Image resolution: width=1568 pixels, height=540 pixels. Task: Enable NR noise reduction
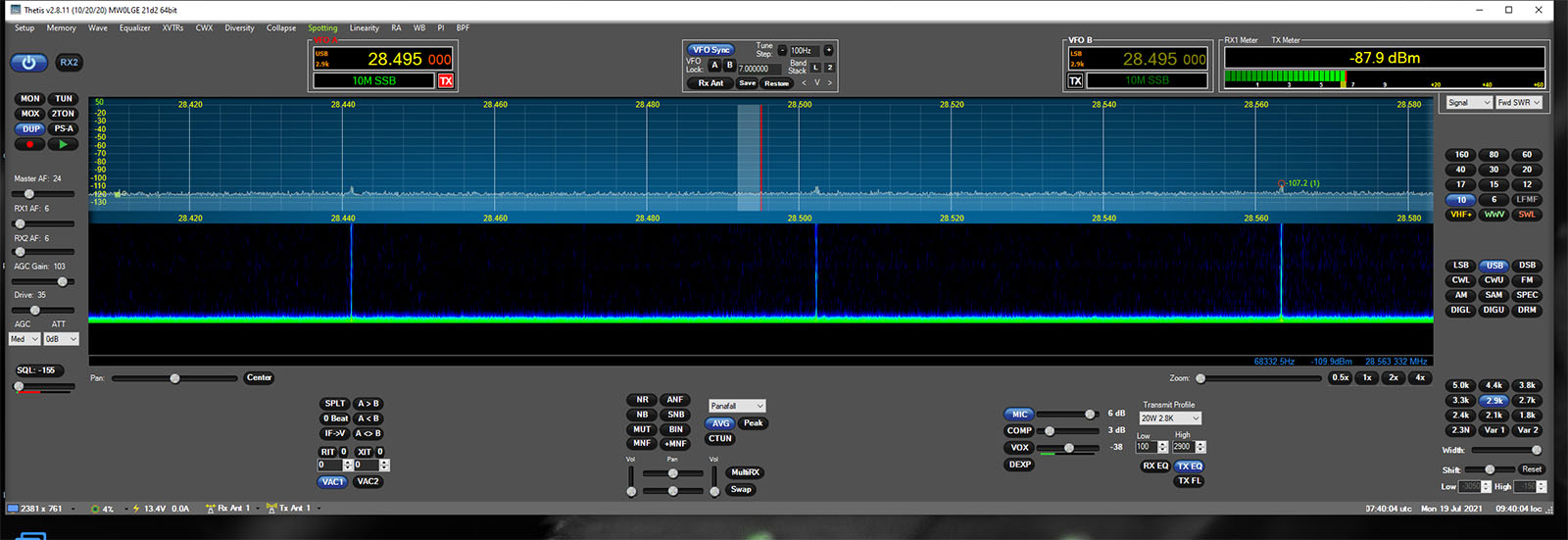coord(642,400)
